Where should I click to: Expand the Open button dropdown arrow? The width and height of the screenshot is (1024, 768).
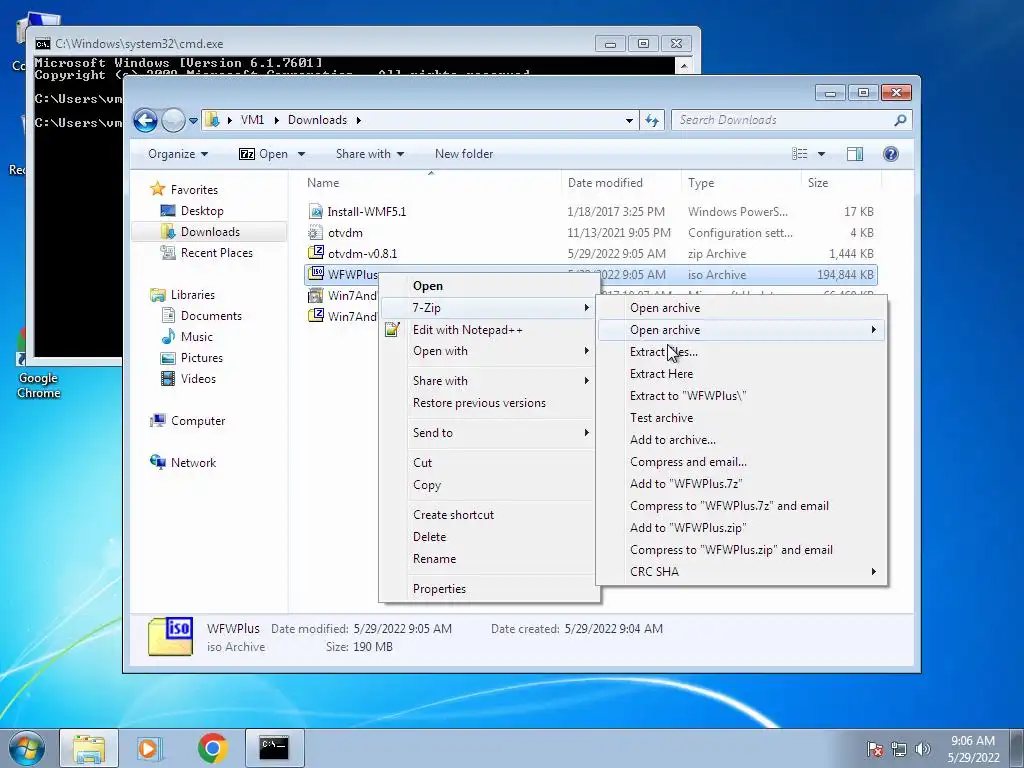coord(301,154)
